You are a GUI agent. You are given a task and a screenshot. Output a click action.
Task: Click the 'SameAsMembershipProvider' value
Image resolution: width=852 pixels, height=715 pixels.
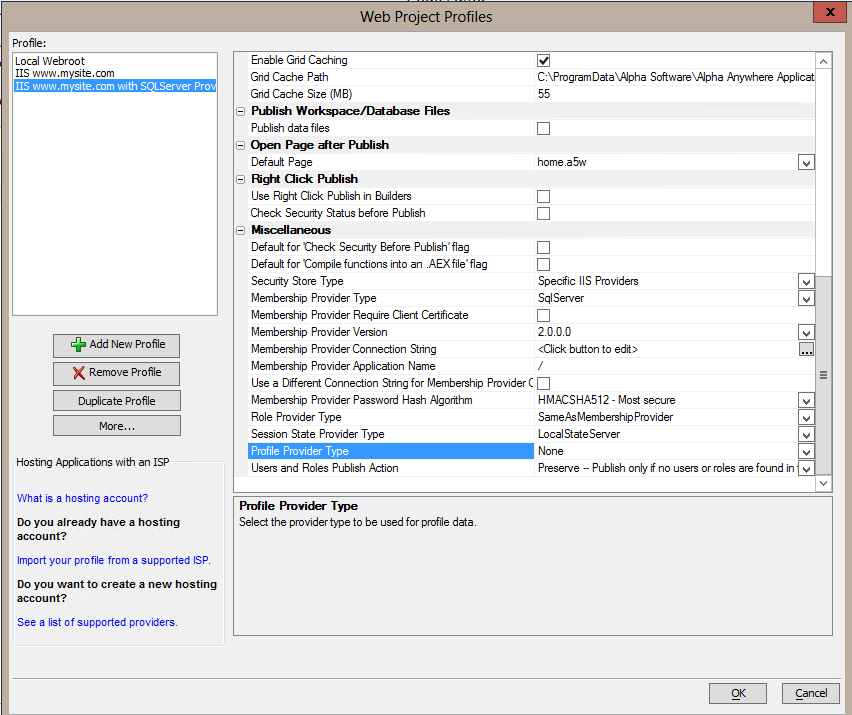[605, 417]
